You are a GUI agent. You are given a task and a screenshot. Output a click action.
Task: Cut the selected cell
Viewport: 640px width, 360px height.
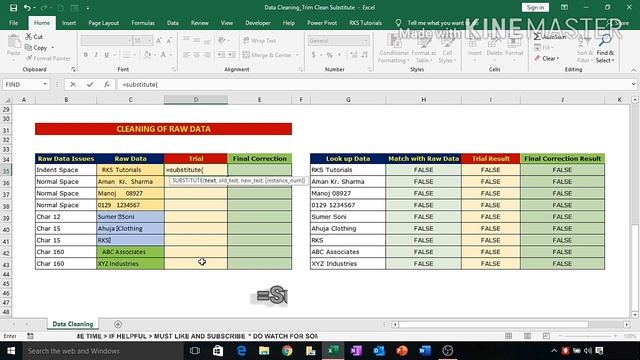(34, 37)
